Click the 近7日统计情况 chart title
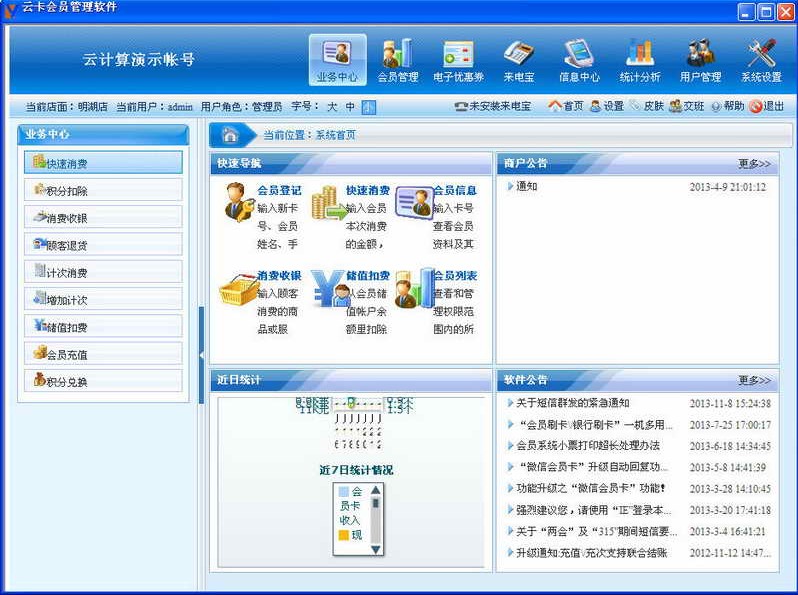 356,470
